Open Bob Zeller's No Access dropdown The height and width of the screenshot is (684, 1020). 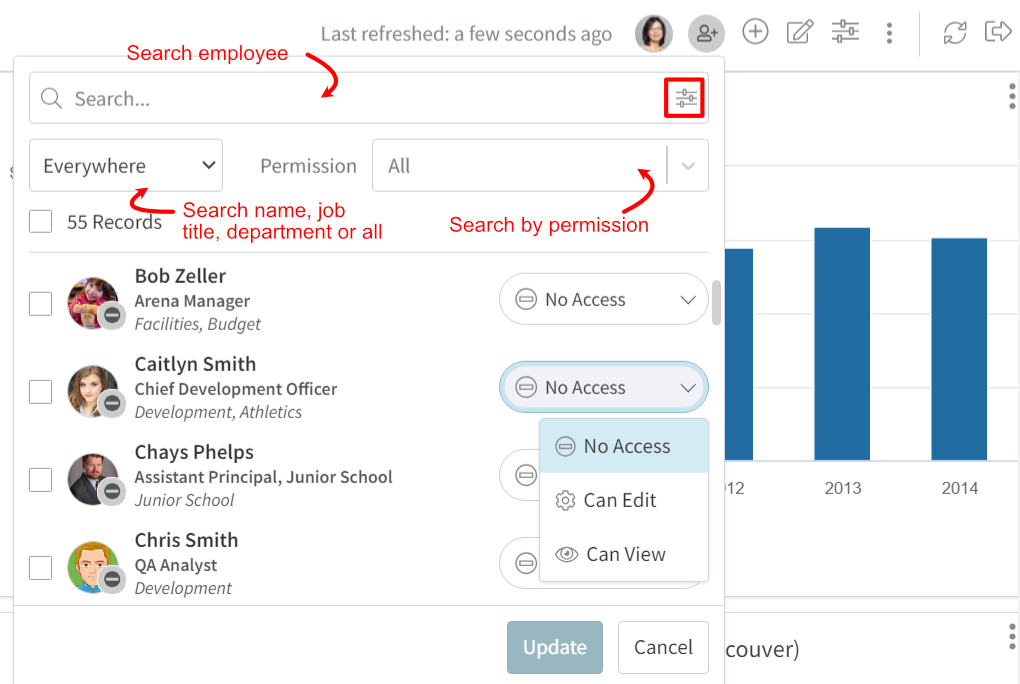[603, 299]
